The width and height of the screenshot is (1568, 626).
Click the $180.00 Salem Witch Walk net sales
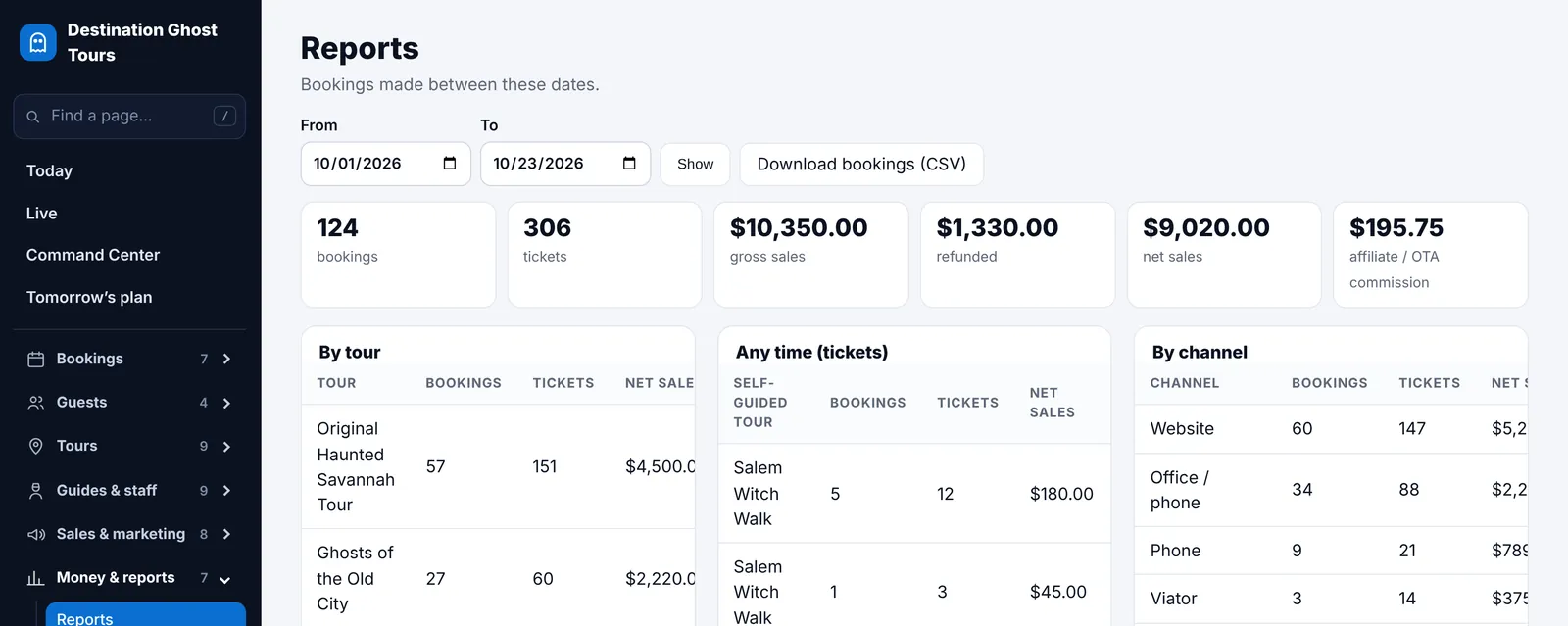coord(1061,494)
